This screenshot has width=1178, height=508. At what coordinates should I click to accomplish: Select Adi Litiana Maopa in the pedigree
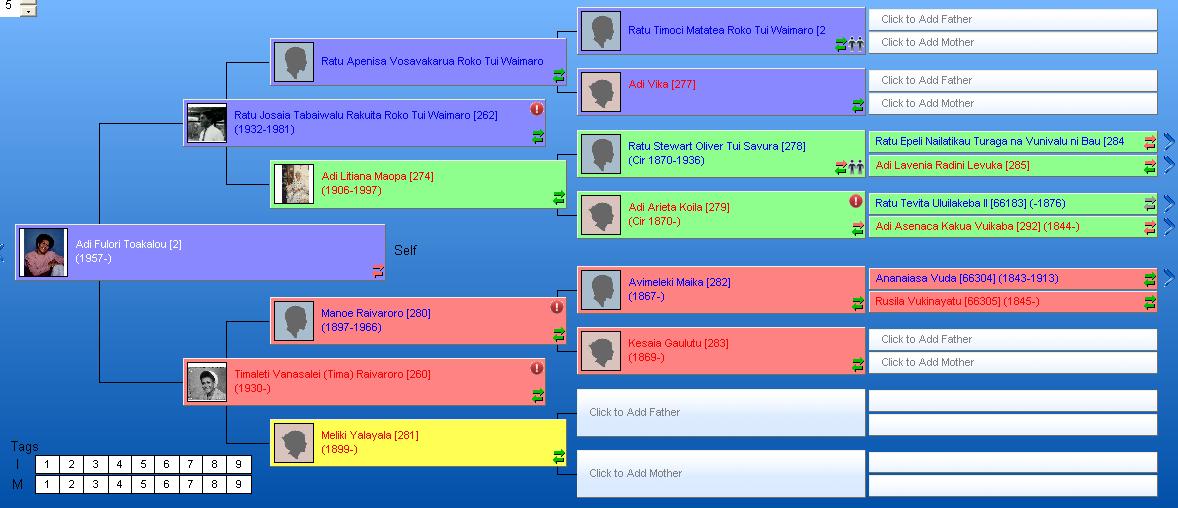click(418, 184)
